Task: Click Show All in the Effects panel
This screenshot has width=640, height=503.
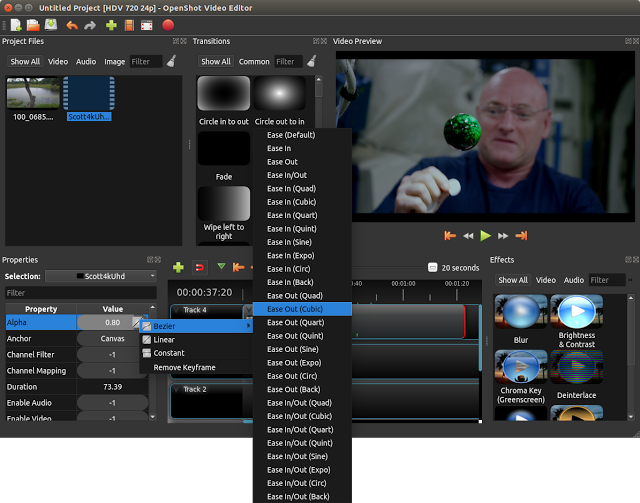Action: point(513,280)
